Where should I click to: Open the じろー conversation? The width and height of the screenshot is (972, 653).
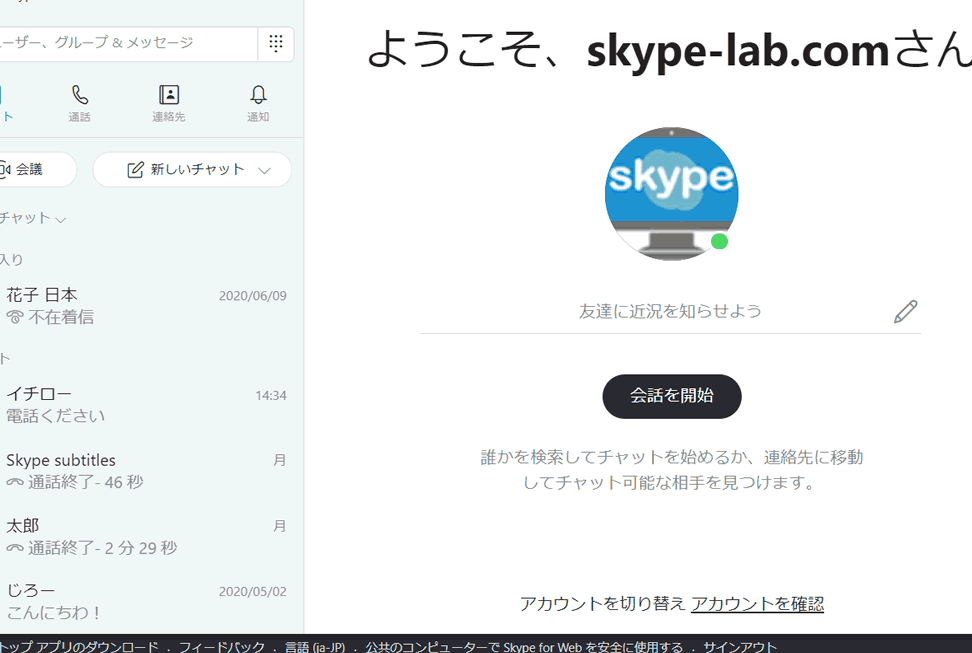pos(146,602)
